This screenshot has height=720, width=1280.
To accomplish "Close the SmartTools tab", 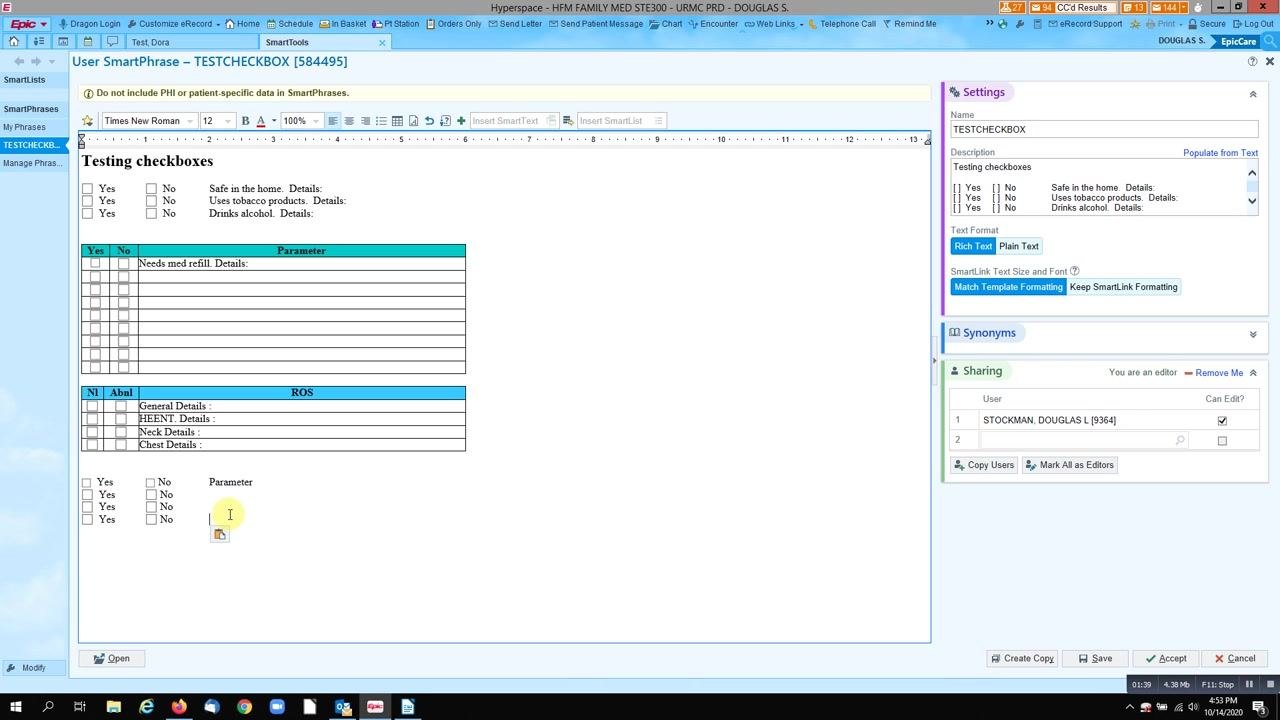I will [382, 43].
